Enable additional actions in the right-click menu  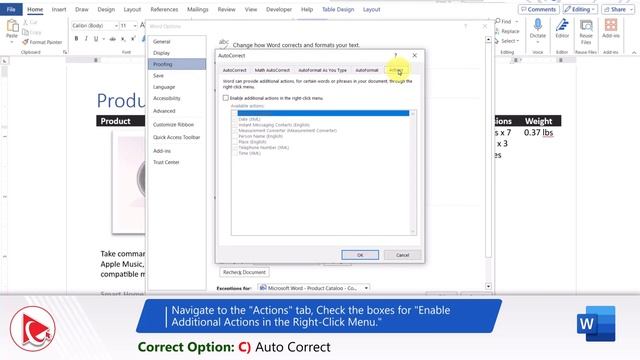(x=226, y=98)
